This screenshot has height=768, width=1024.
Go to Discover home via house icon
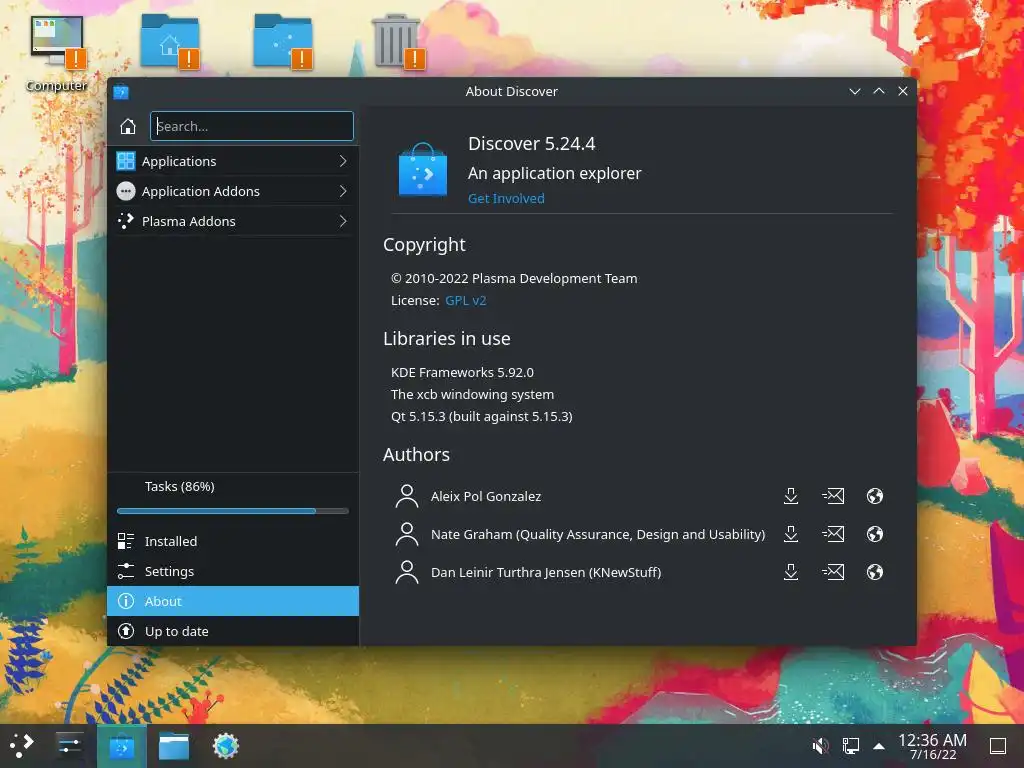coord(128,126)
